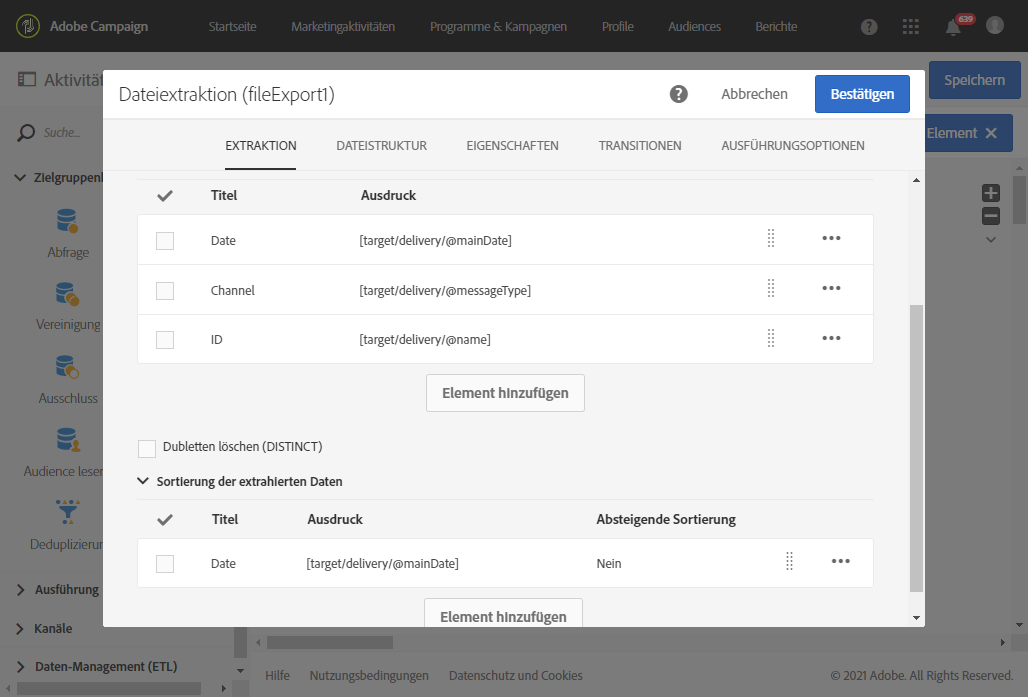The image size is (1028, 697).
Task: Open options menu for Channel row
Action: click(x=831, y=288)
